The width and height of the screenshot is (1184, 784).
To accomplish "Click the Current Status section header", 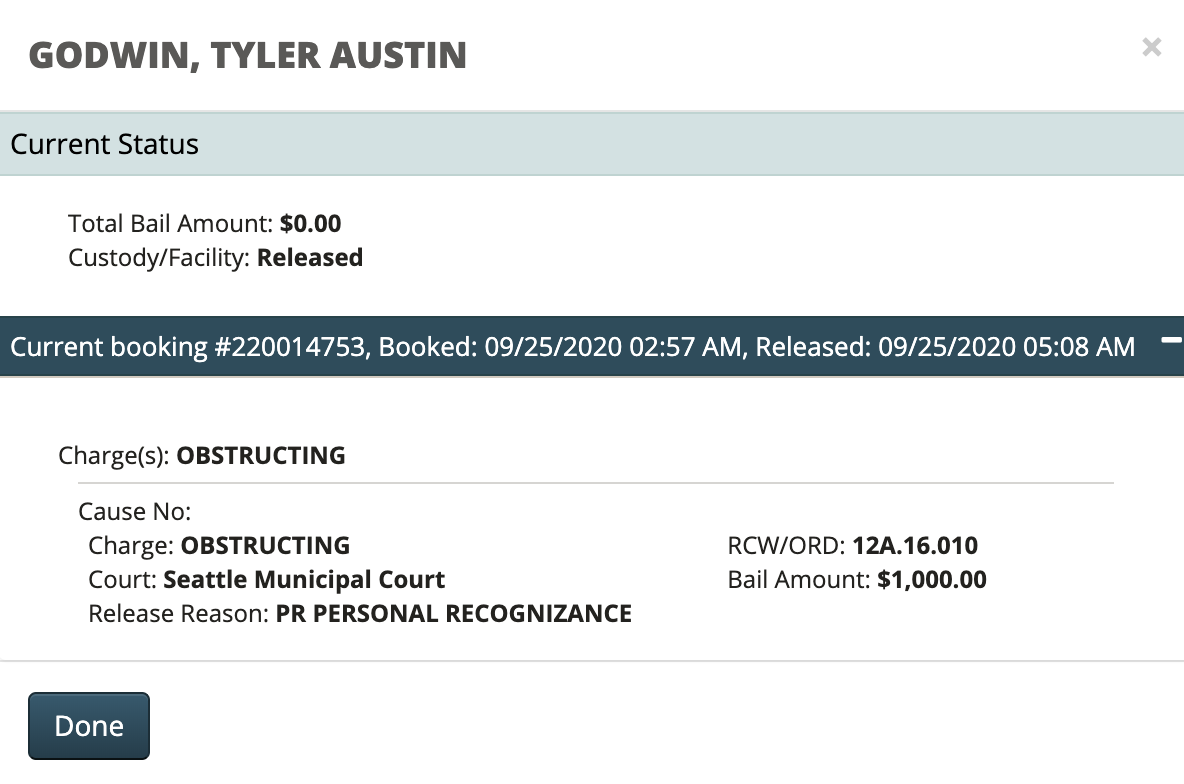I will [x=105, y=144].
